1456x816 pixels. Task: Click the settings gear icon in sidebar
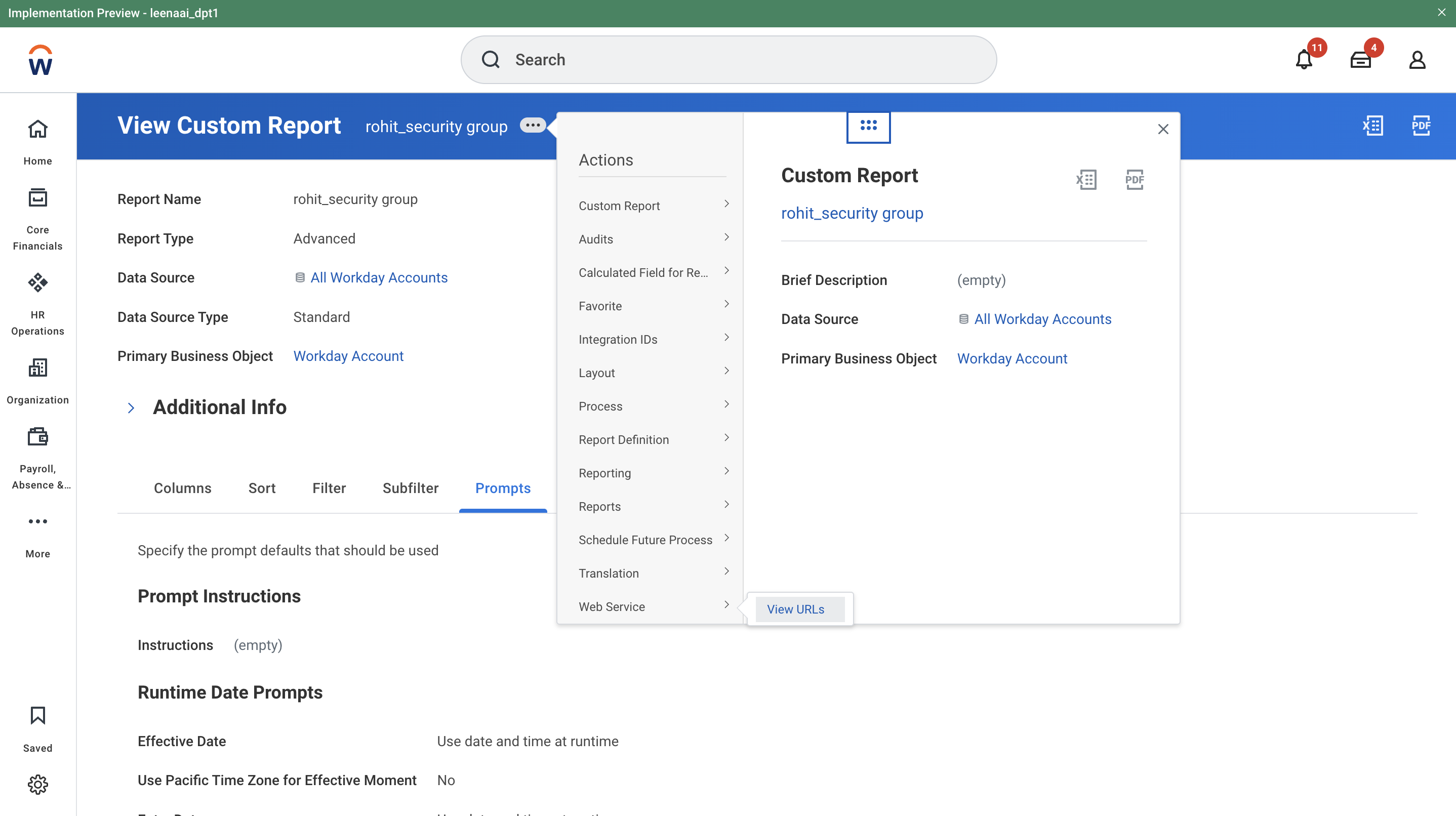(38, 784)
